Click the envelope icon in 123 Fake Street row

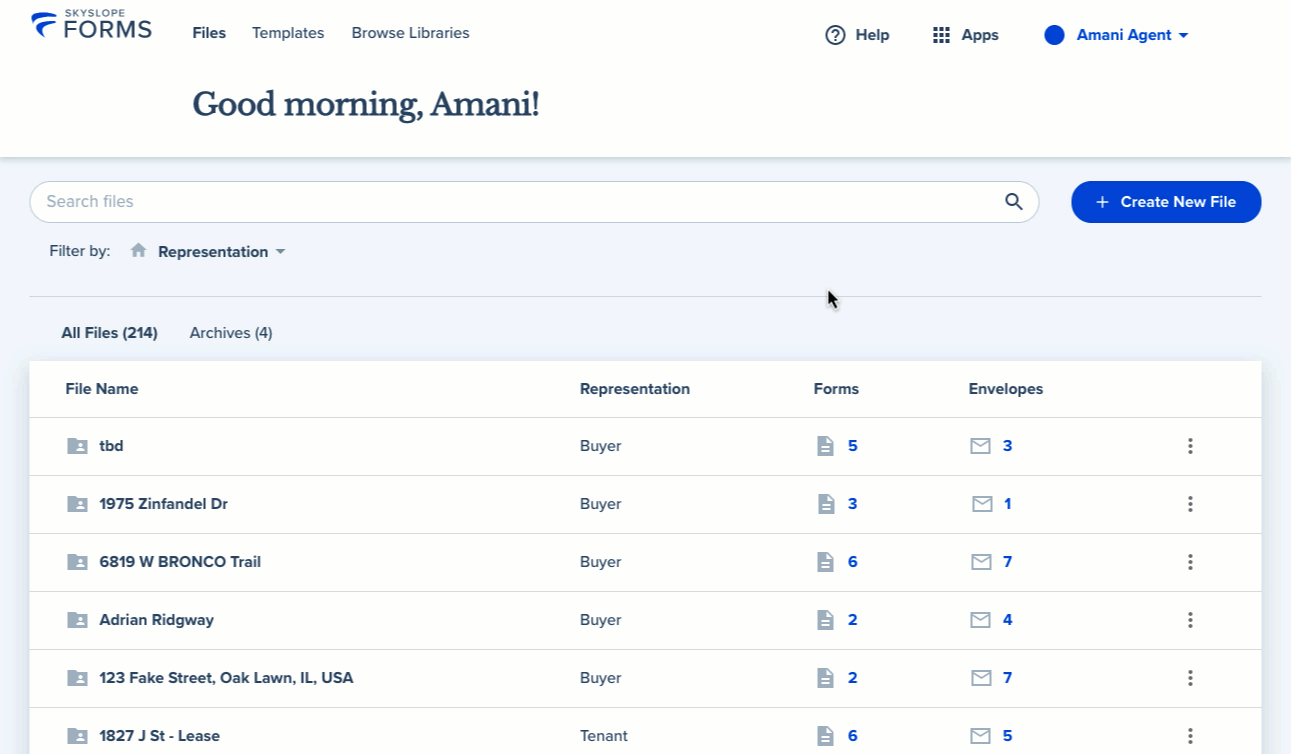pos(981,678)
